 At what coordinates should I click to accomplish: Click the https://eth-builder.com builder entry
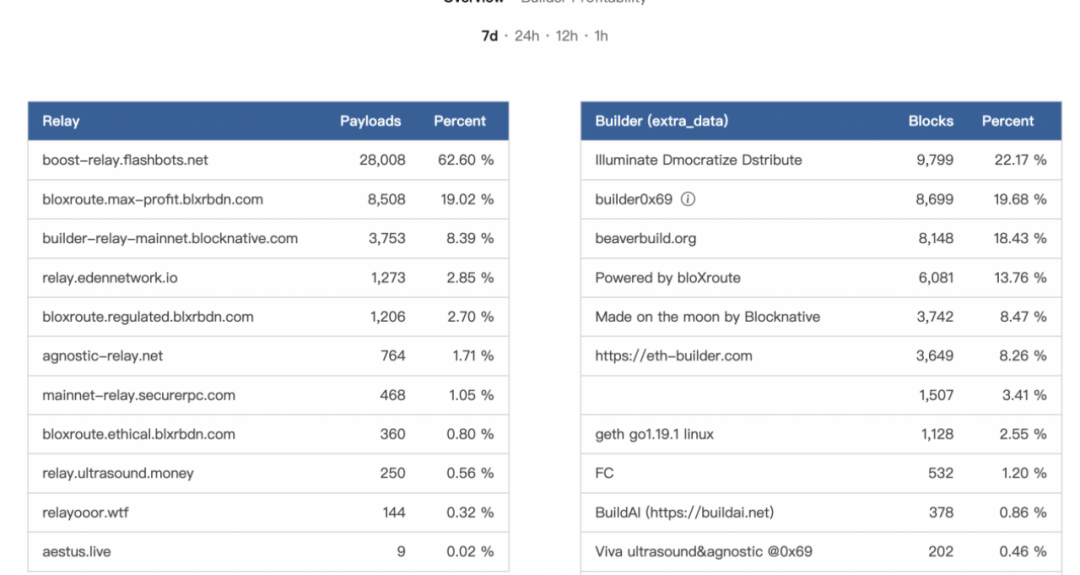[673, 356]
